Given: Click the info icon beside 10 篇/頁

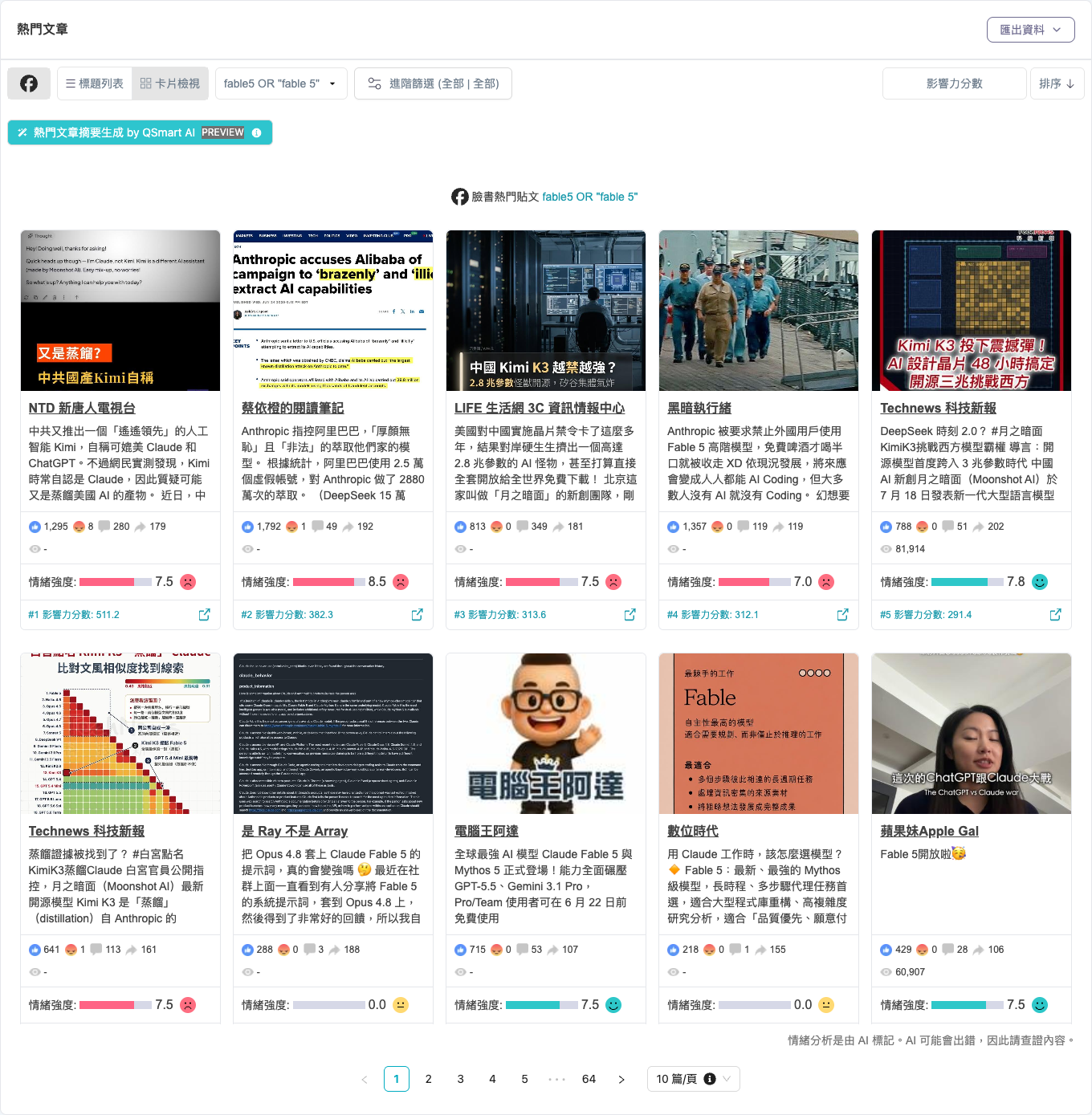Looking at the screenshot, I should pos(710,1079).
